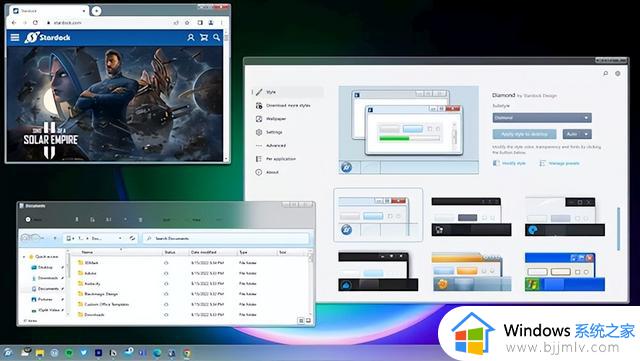The height and width of the screenshot is (361, 640).
Task: Click the gear icon in WindowBlinds header
Action: (x=618, y=74)
